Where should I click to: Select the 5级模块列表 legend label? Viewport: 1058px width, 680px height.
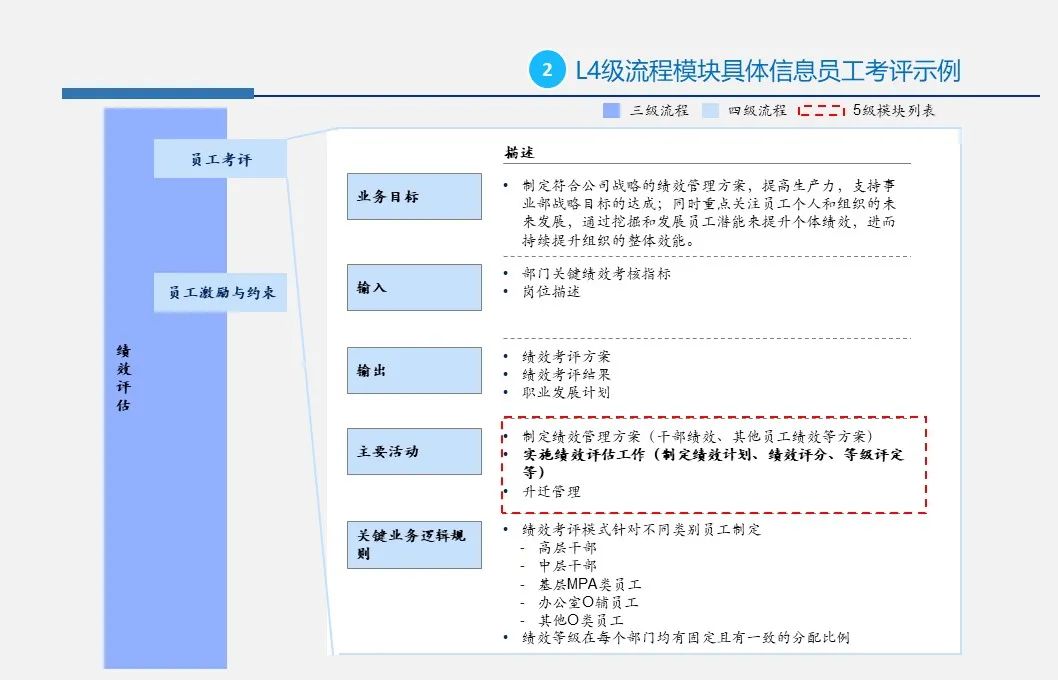894,111
